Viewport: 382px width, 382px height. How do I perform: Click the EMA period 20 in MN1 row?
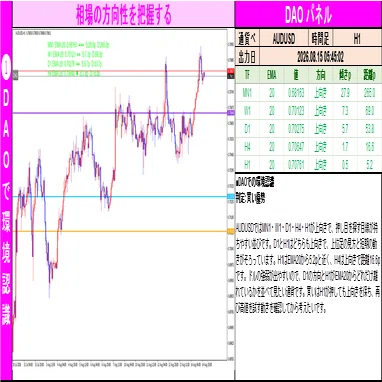(x=272, y=93)
